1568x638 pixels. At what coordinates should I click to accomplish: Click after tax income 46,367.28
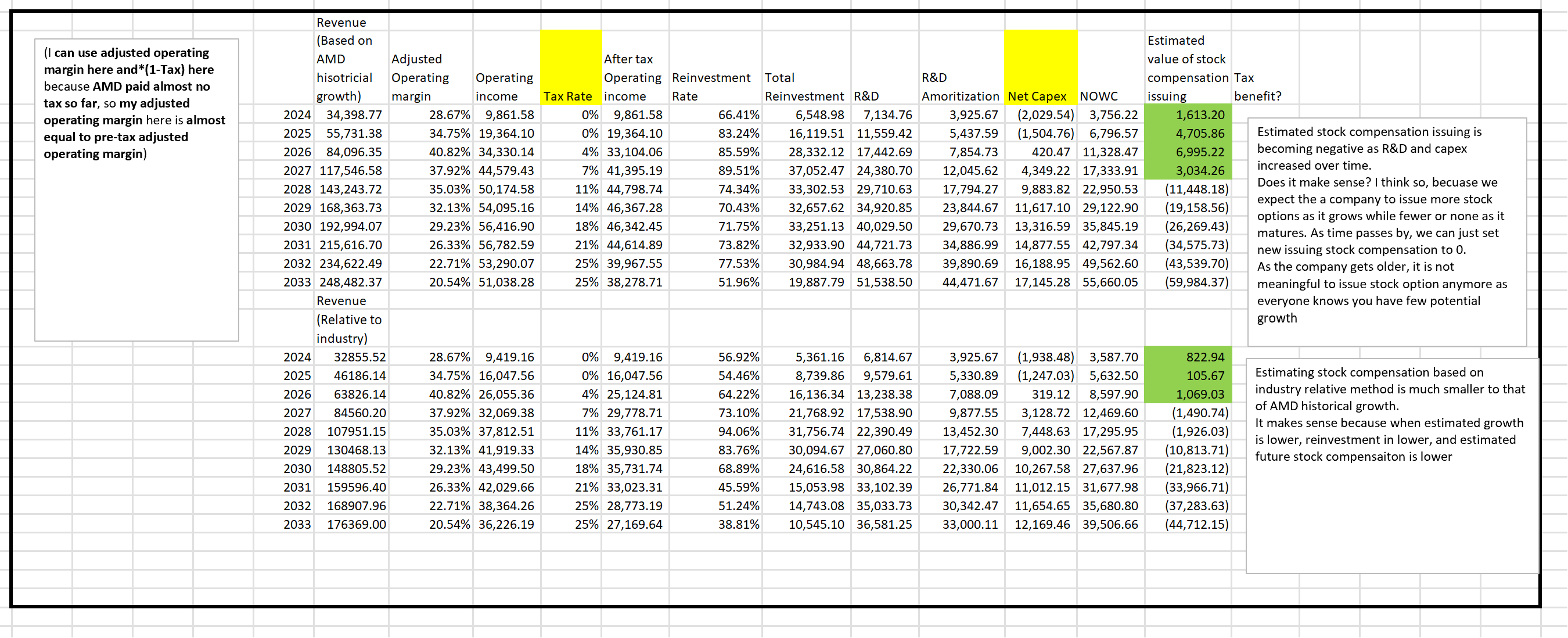(x=635, y=207)
